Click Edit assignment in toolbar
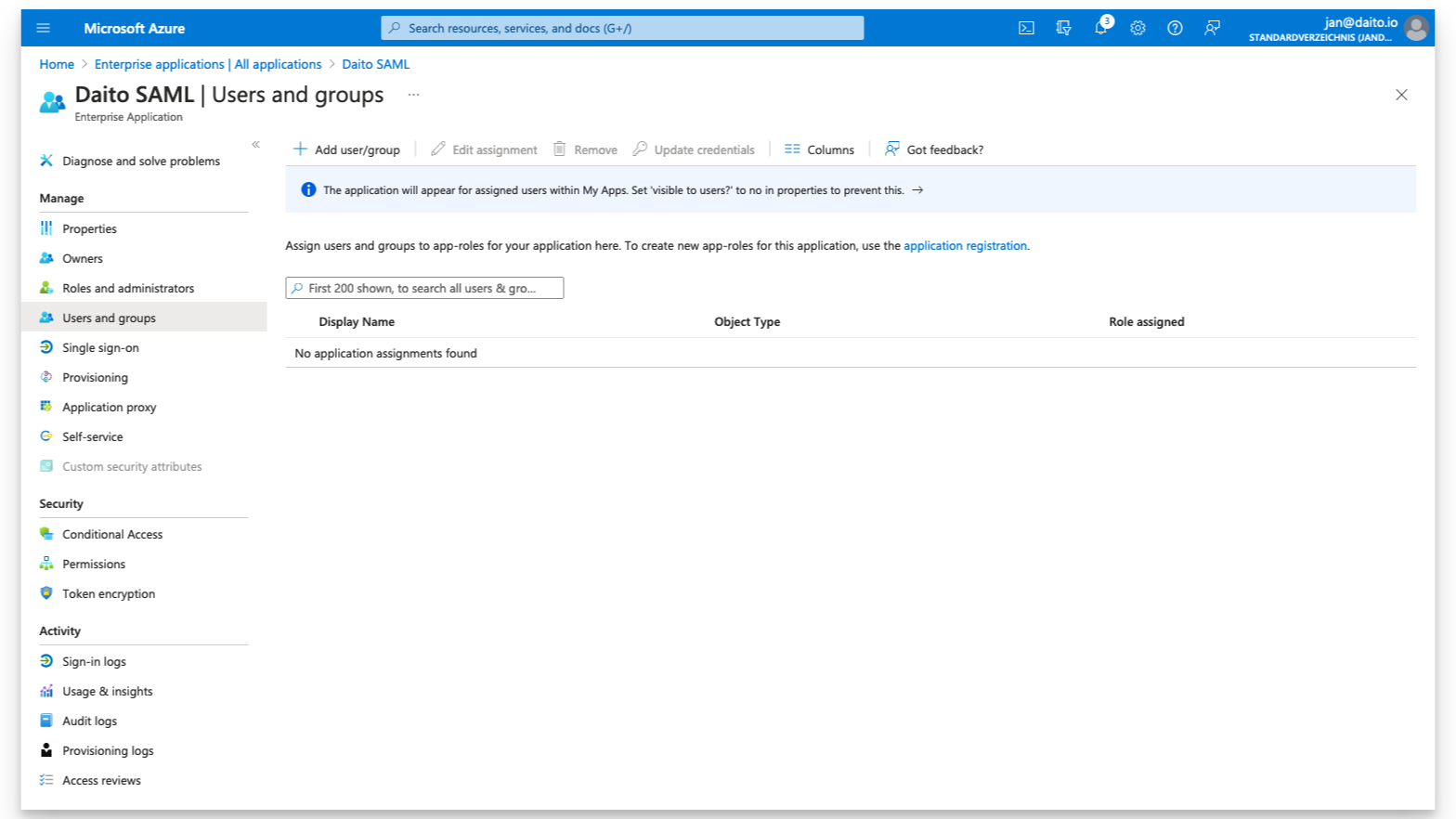Viewport: 1456px width, 819px height. point(484,149)
